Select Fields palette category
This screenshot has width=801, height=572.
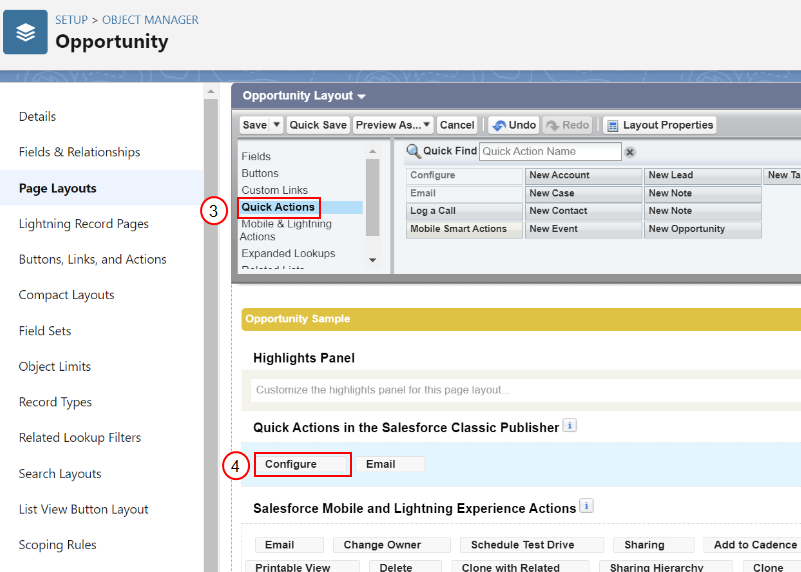click(256, 156)
